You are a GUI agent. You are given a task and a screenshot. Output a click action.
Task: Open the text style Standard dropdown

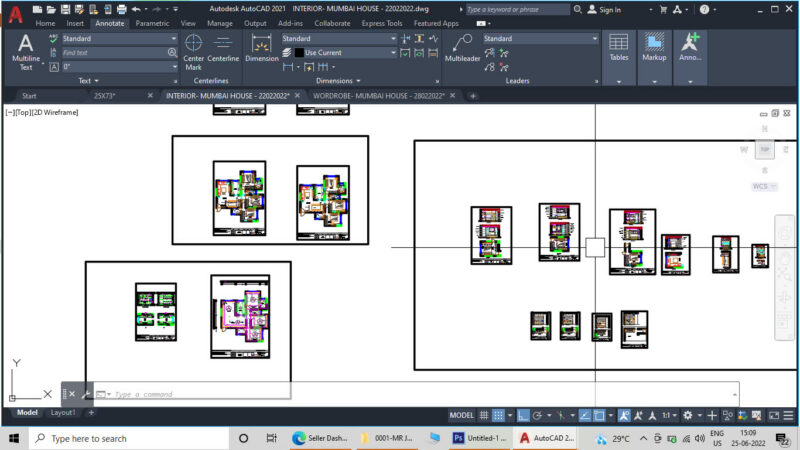[x=119, y=39]
